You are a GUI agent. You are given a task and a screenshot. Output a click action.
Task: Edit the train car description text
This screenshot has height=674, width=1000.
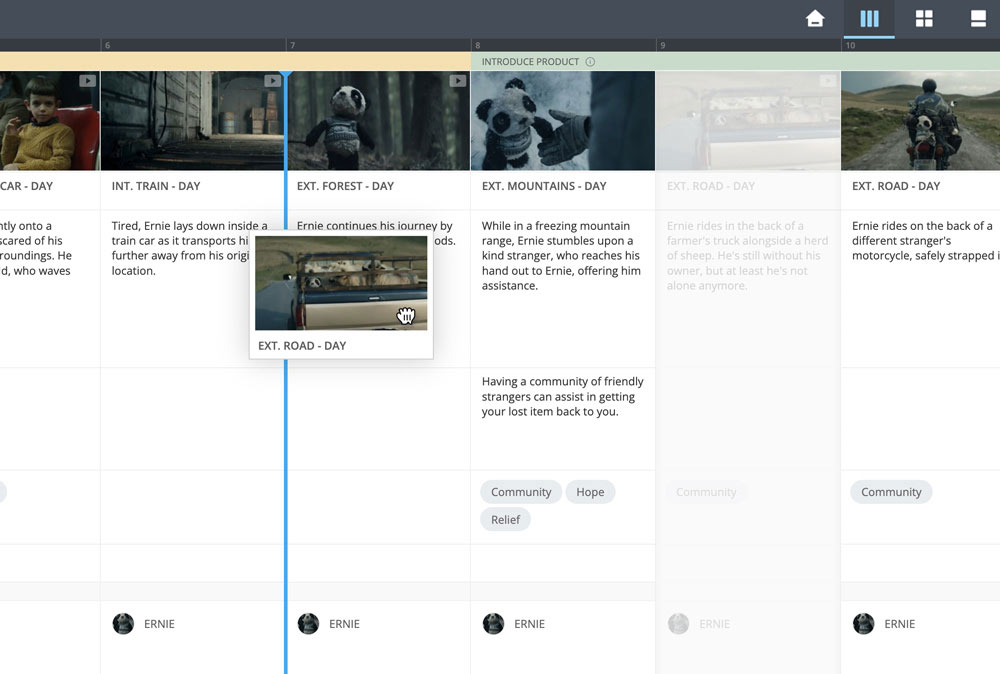click(x=189, y=248)
